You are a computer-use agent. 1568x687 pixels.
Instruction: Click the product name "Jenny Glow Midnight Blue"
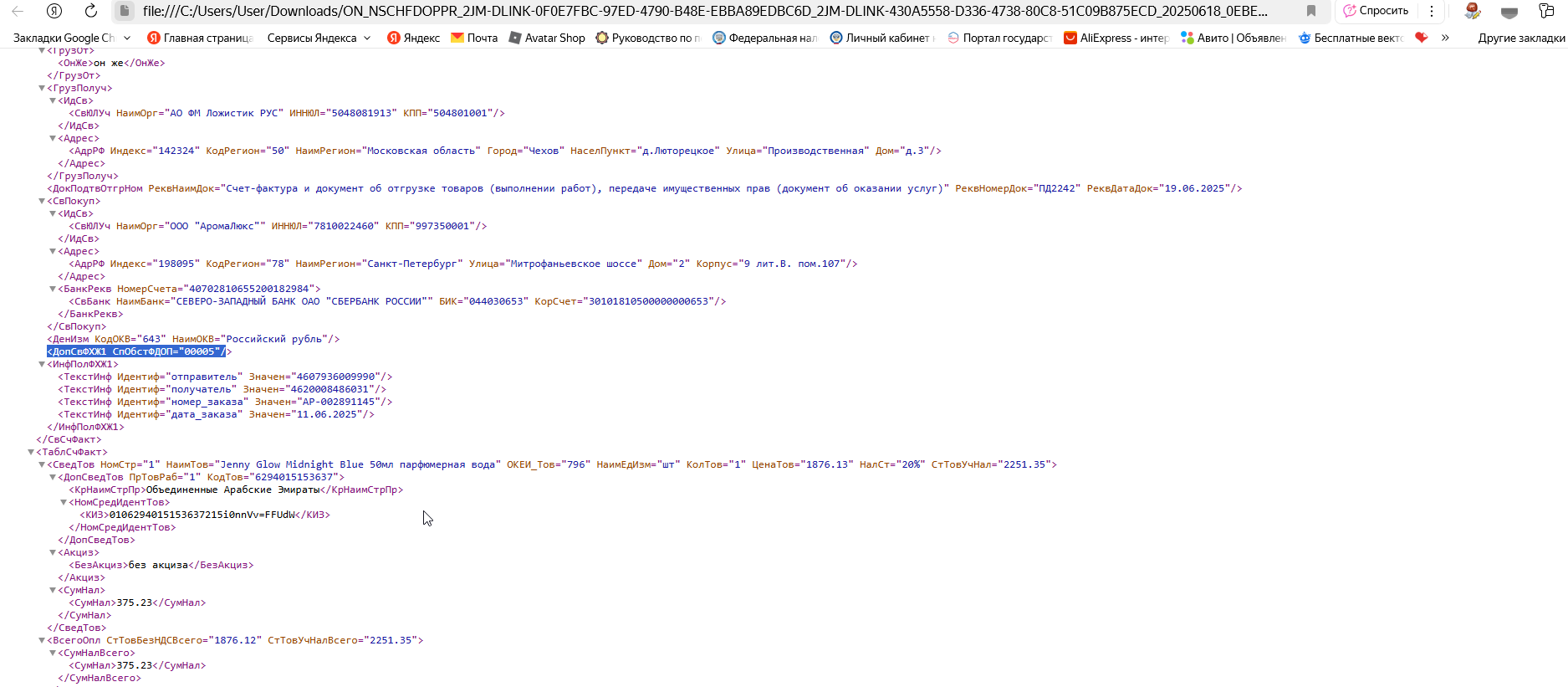[x=292, y=464]
